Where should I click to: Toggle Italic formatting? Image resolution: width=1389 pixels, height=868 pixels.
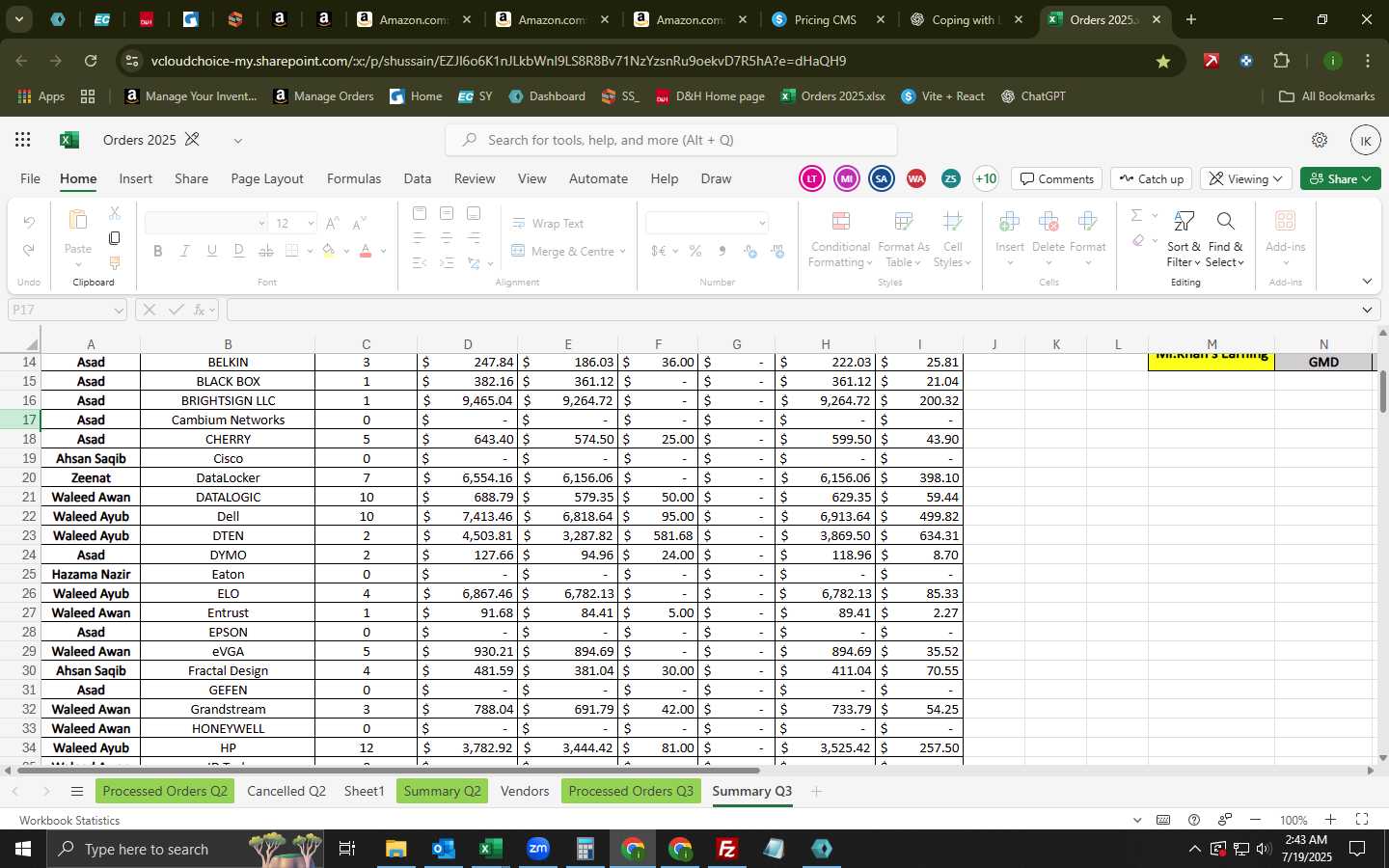pos(184,251)
